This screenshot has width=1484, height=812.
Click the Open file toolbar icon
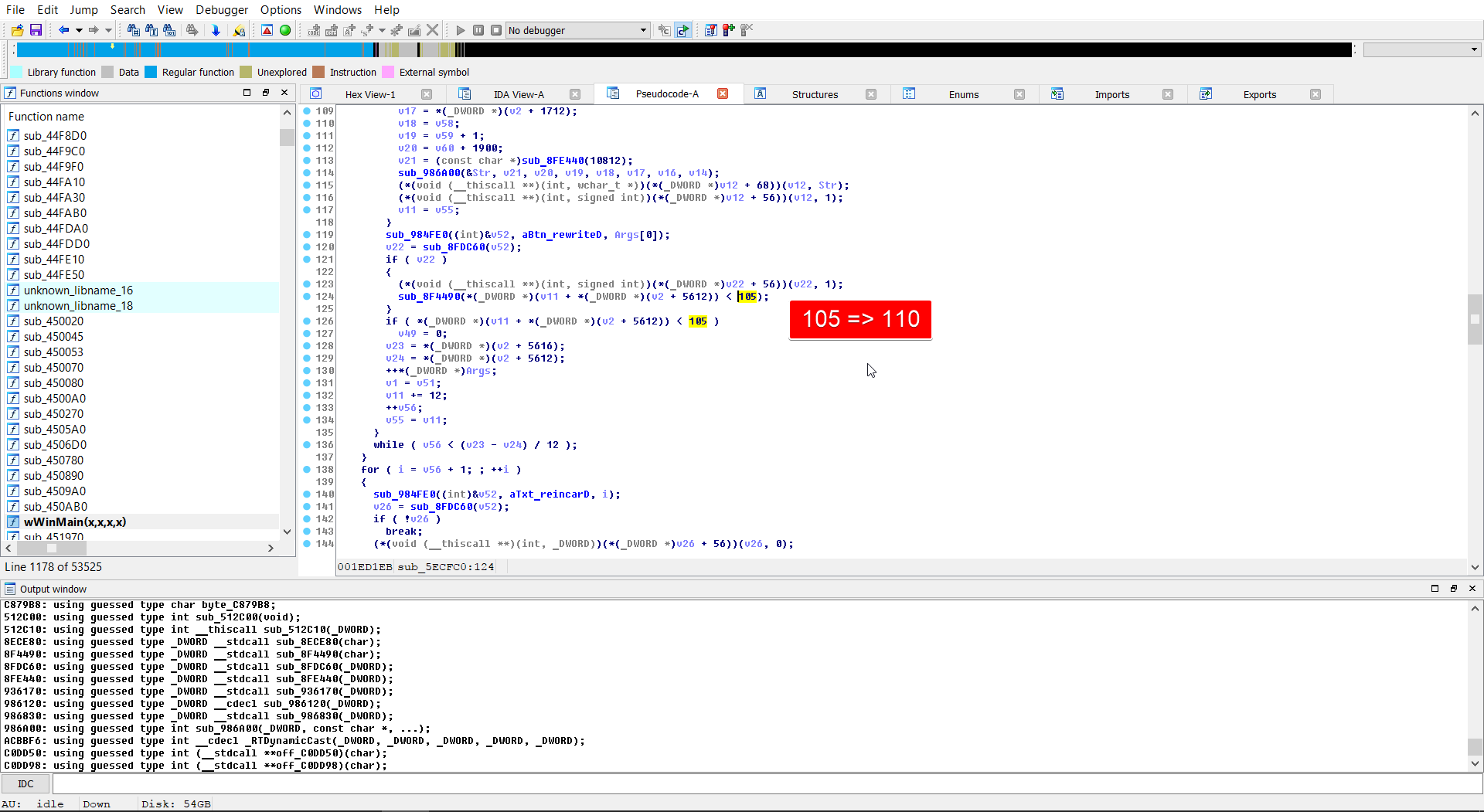(x=17, y=30)
